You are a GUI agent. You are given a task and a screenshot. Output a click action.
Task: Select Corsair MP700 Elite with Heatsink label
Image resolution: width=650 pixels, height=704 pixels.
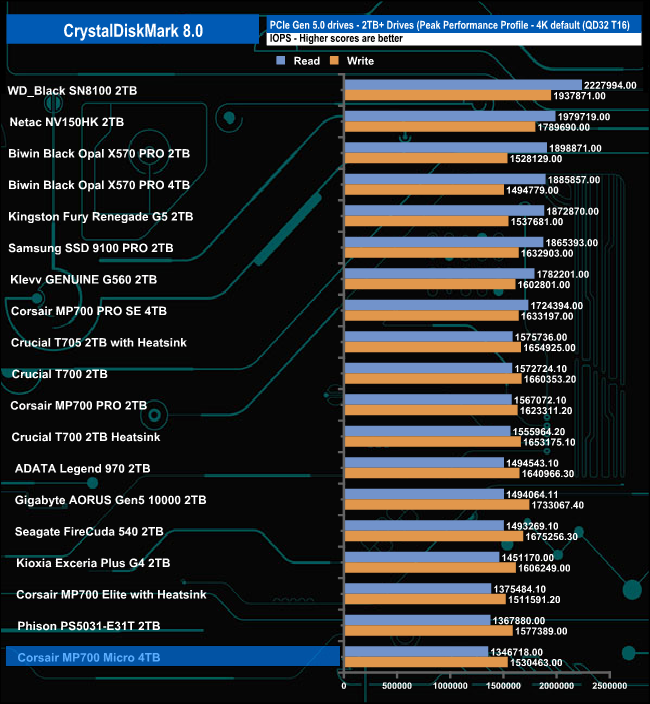click(111, 594)
